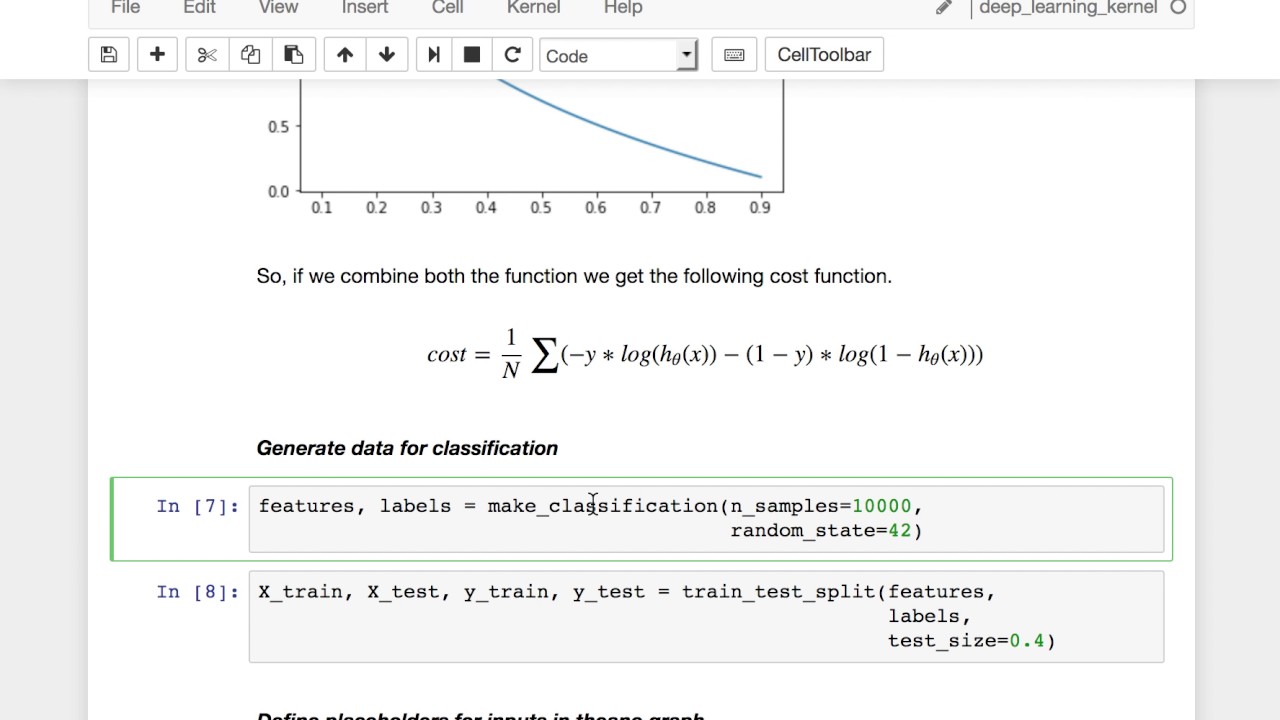Click the CellToolbar button
The image size is (1280, 720).
(824, 55)
